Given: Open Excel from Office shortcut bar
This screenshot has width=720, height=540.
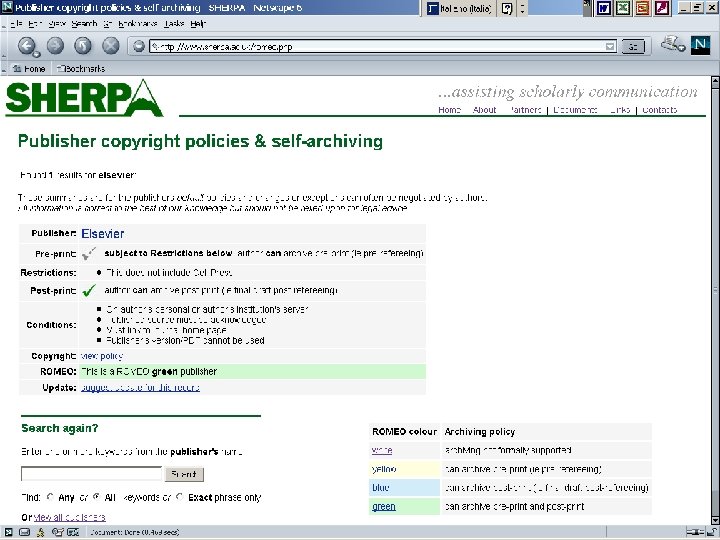Looking at the screenshot, I should [623, 8].
